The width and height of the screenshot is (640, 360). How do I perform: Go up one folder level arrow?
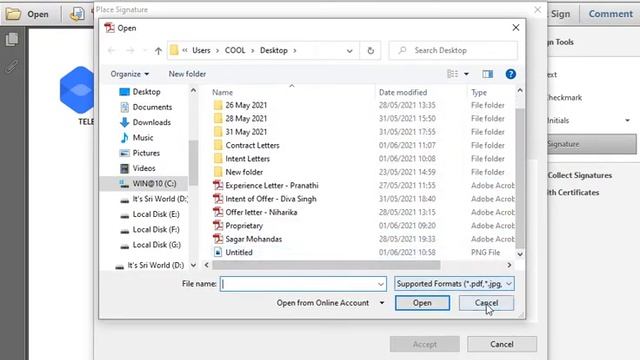tap(158, 51)
